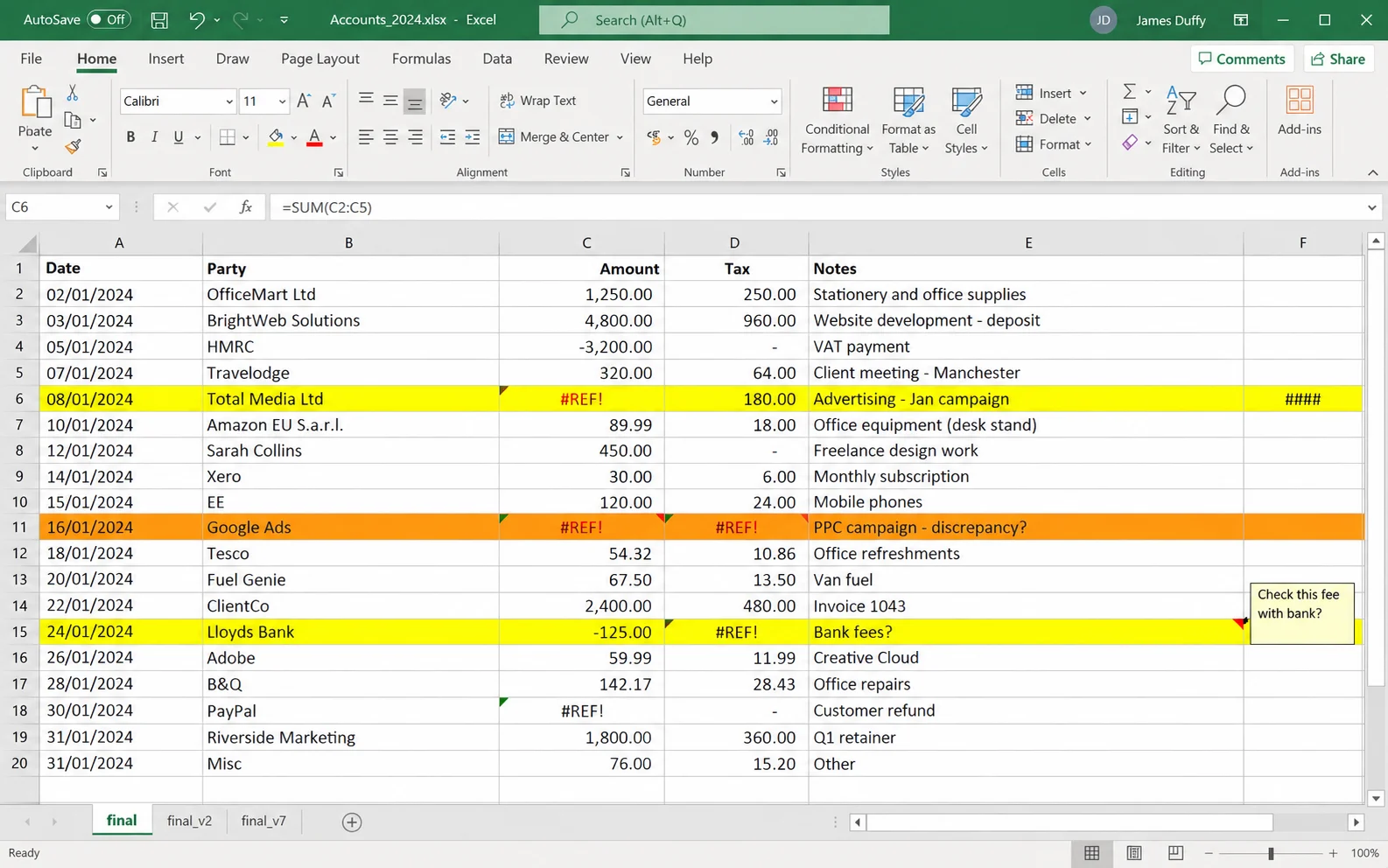1388x868 pixels.
Task: Switch to Page Layout view in status bar
Action: (1134, 853)
